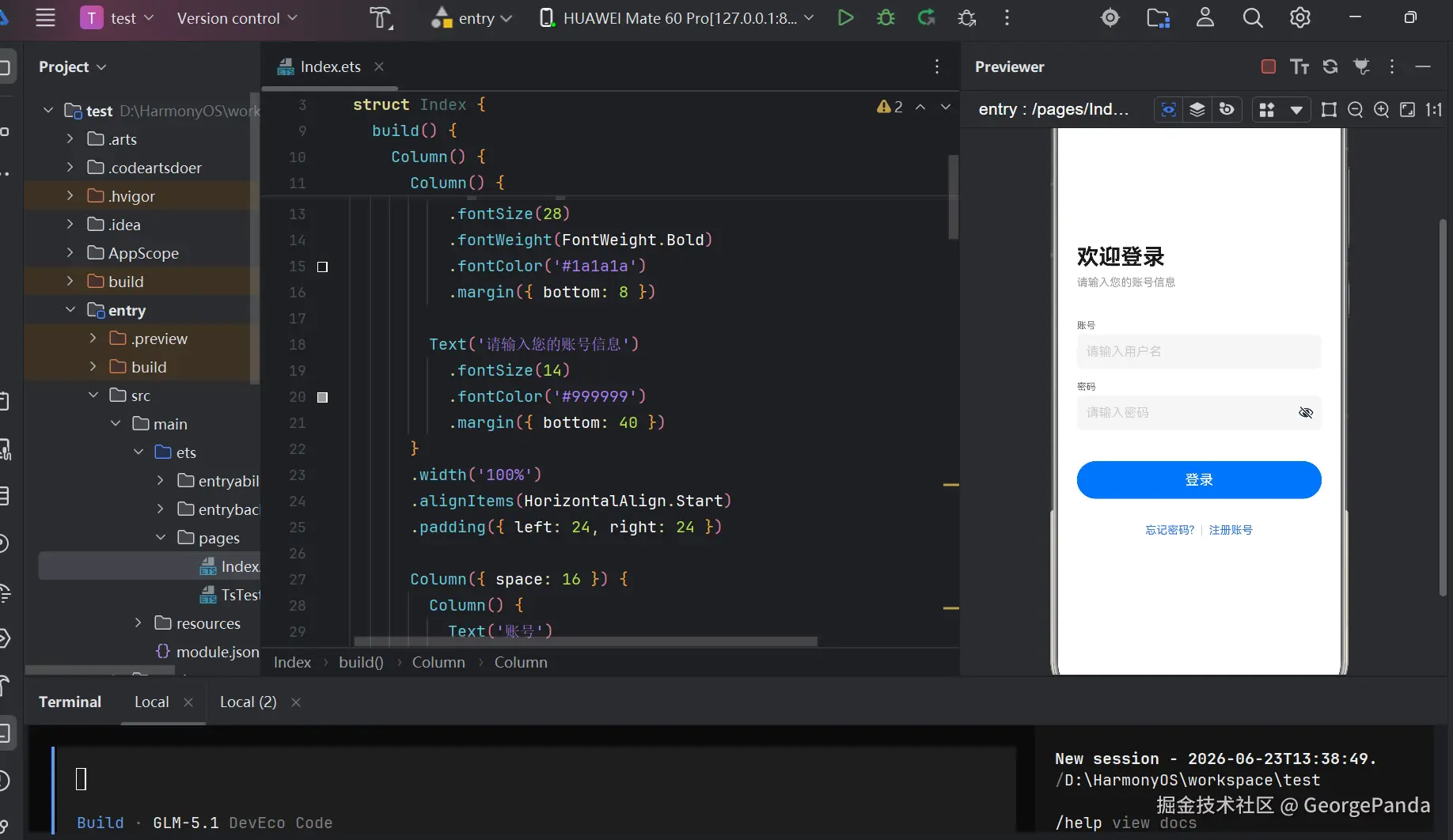The image size is (1453, 840).
Task: Run the entry configuration with play button
Action: pos(845,17)
